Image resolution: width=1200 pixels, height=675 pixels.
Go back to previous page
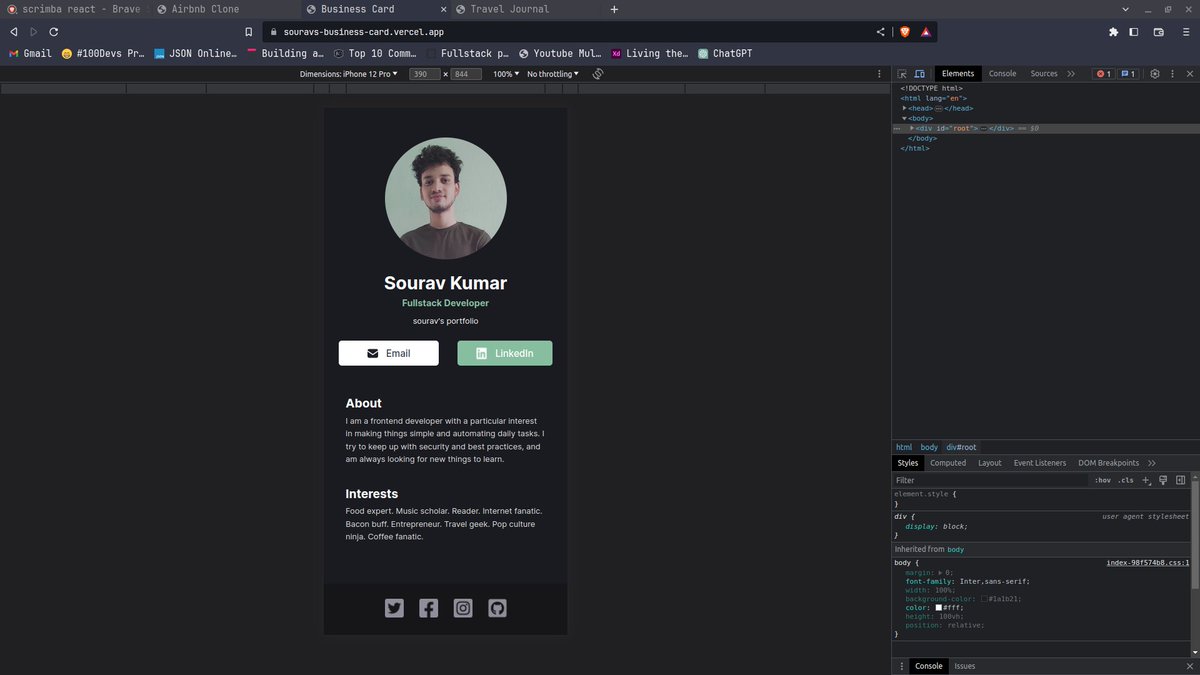(x=13, y=32)
